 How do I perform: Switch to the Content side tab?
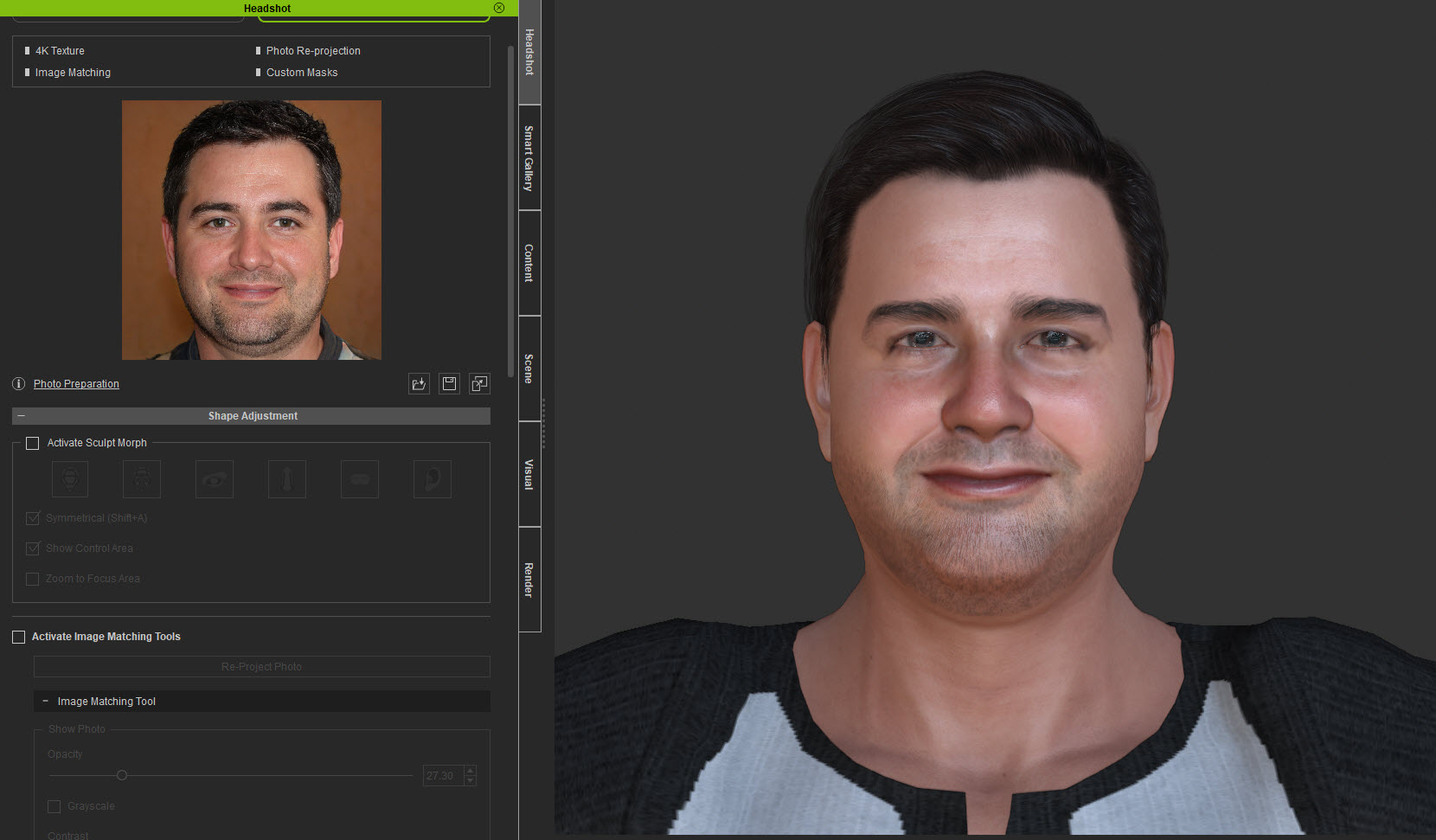(529, 263)
